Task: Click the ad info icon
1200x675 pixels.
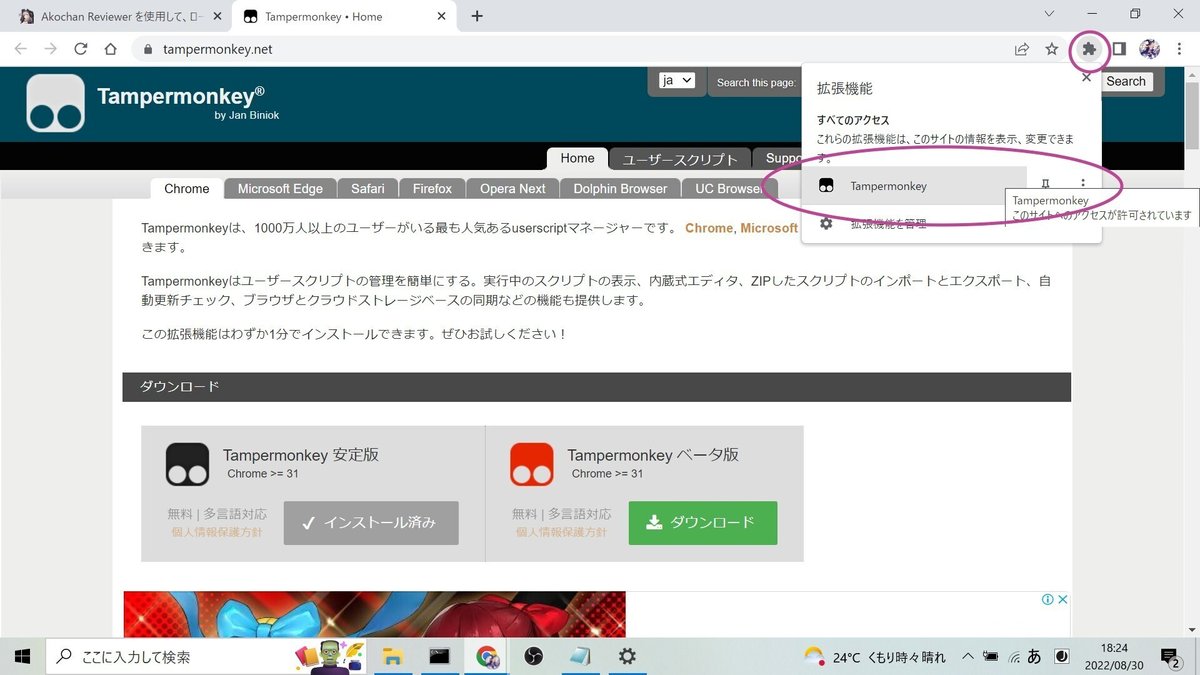Action: (x=1047, y=600)
